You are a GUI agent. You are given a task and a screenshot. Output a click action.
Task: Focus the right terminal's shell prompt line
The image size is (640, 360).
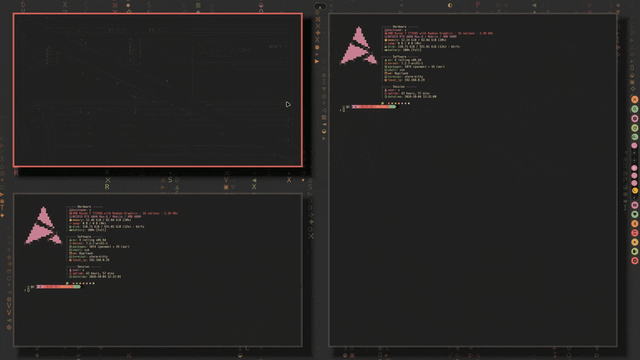click(x=369, y=107)
